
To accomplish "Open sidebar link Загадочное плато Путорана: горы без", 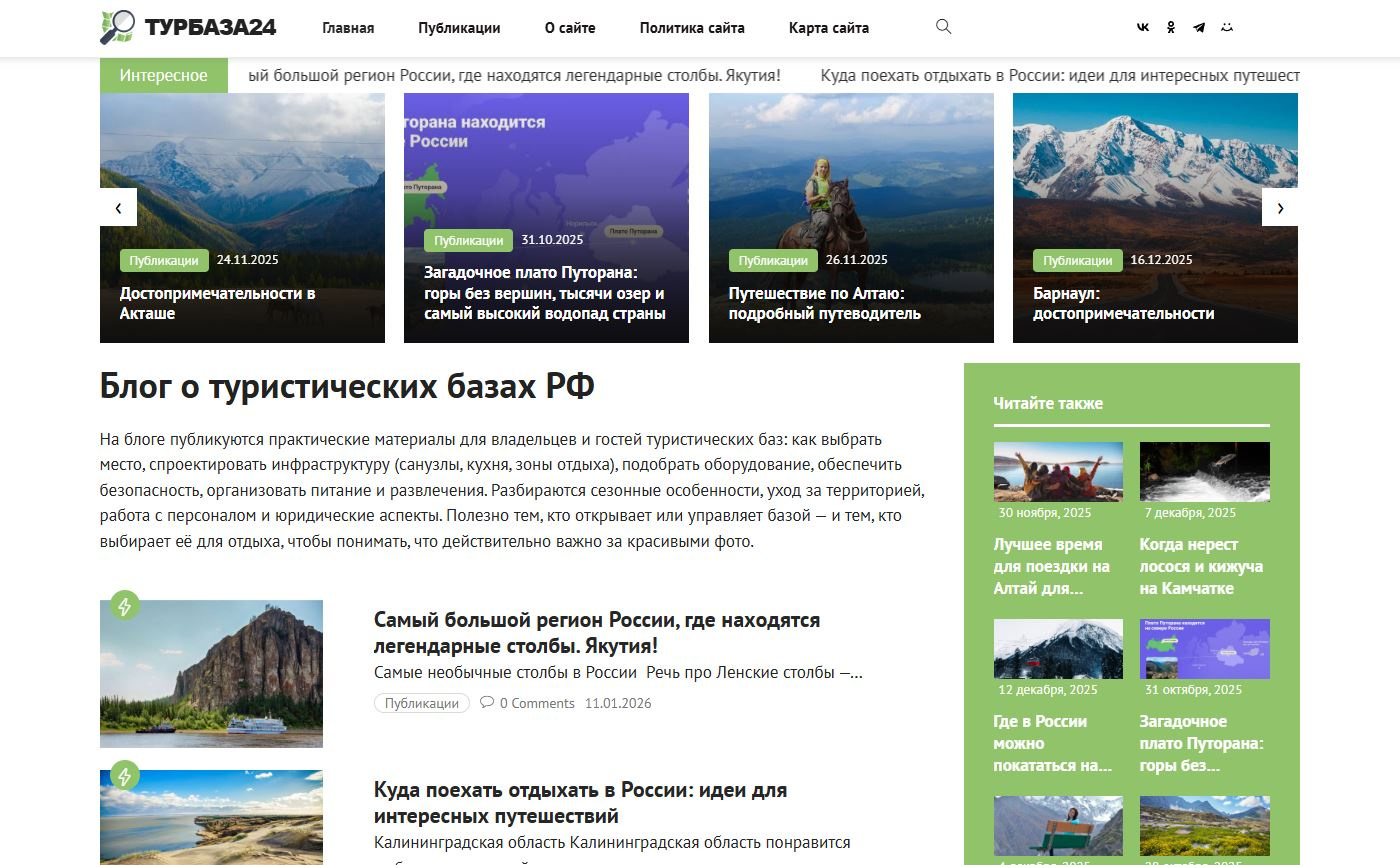I will pyautogui.click(x=1202, y=743).
